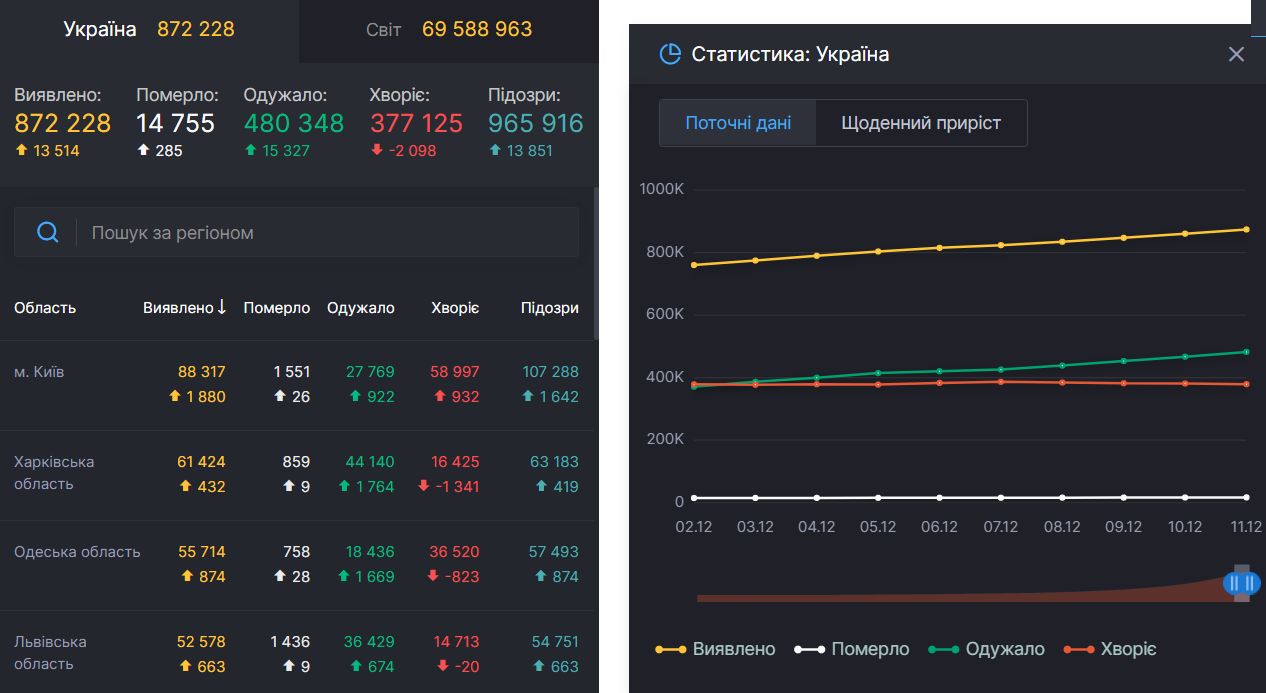Switch to Щоденний приріст tab
1266x693 pixels.
click(920, 123)
